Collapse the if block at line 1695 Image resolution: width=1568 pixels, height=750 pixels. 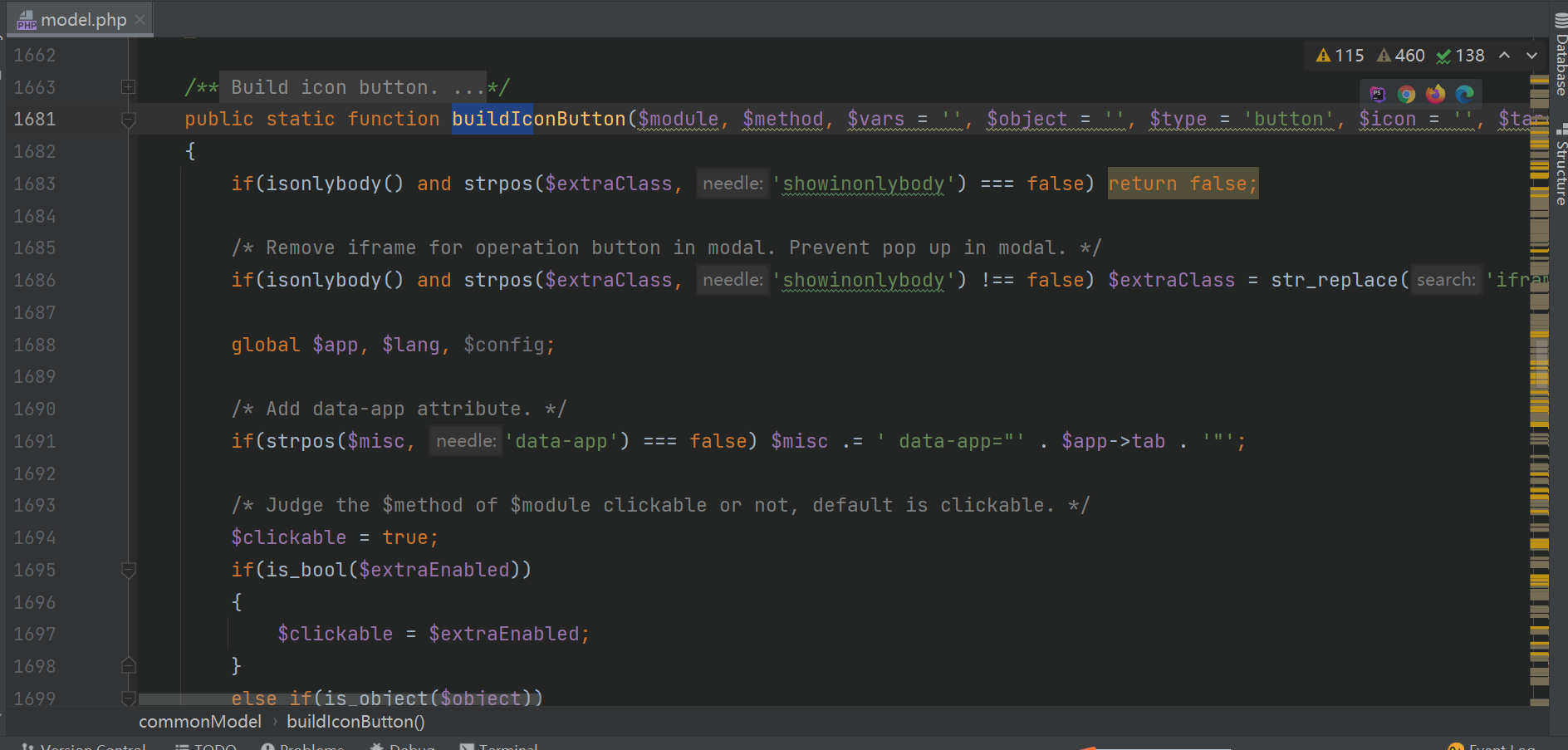[x=128, y=570]
